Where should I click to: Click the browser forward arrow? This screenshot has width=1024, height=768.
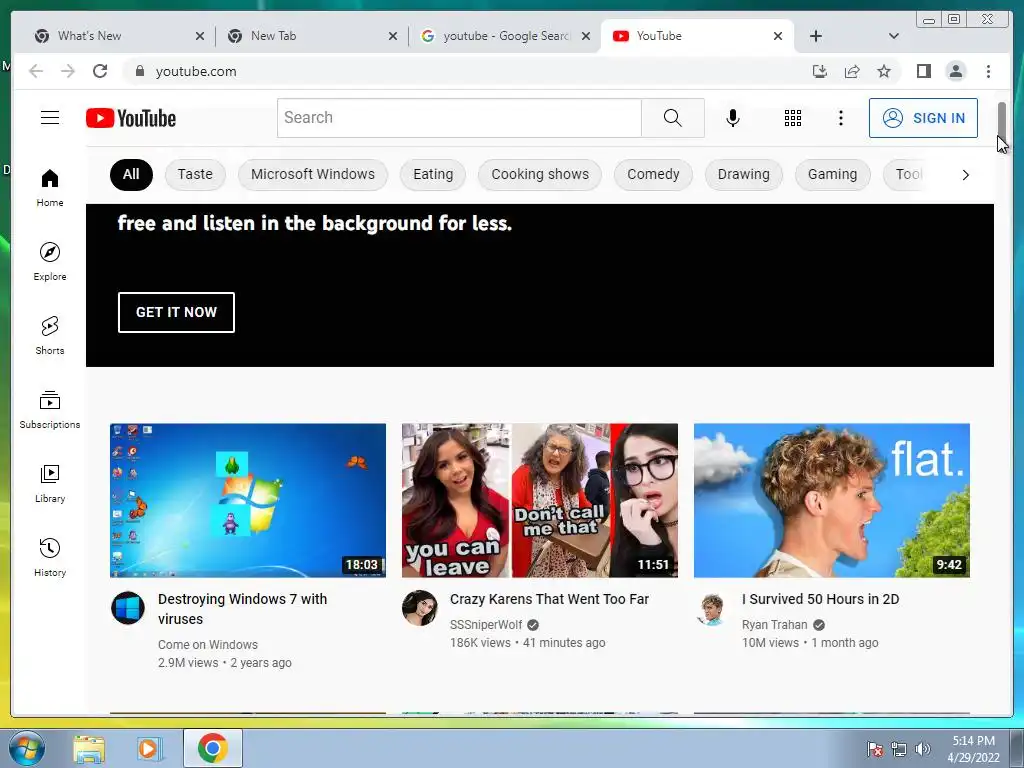pyautogui.click(x=68, y=71)
